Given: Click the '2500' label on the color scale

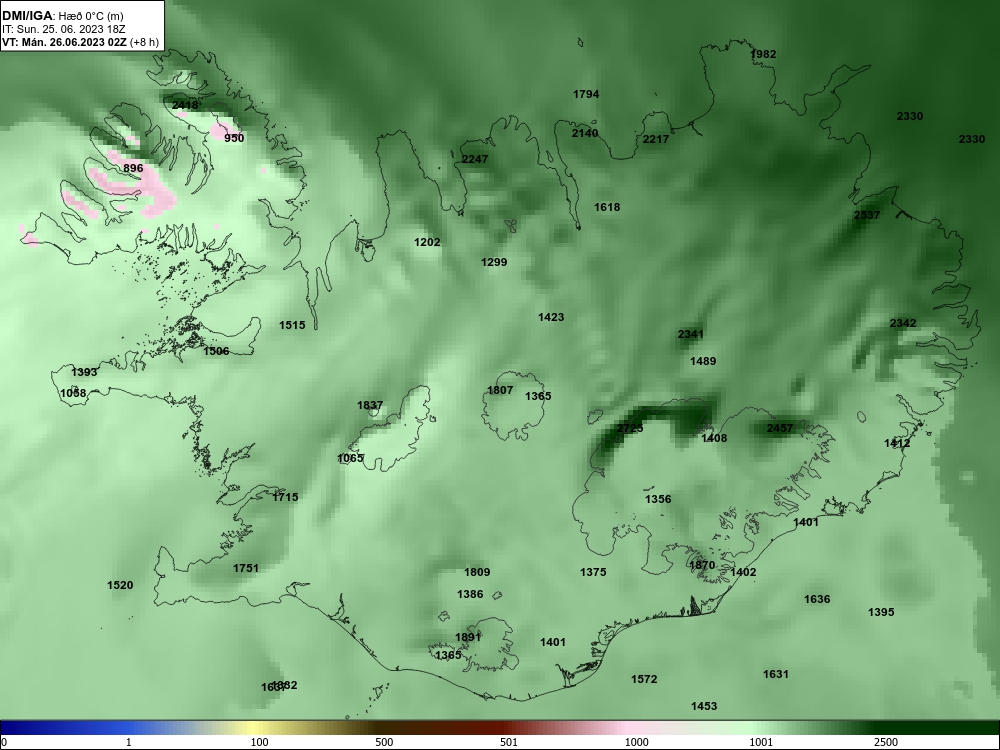Looking at the screenshot, I should click(886, 742).
